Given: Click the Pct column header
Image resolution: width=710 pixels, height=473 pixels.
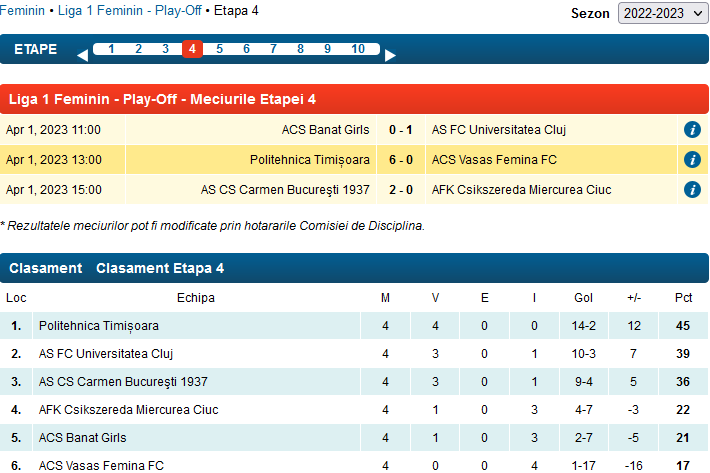Looking at the screenshot, I should 684,298.
